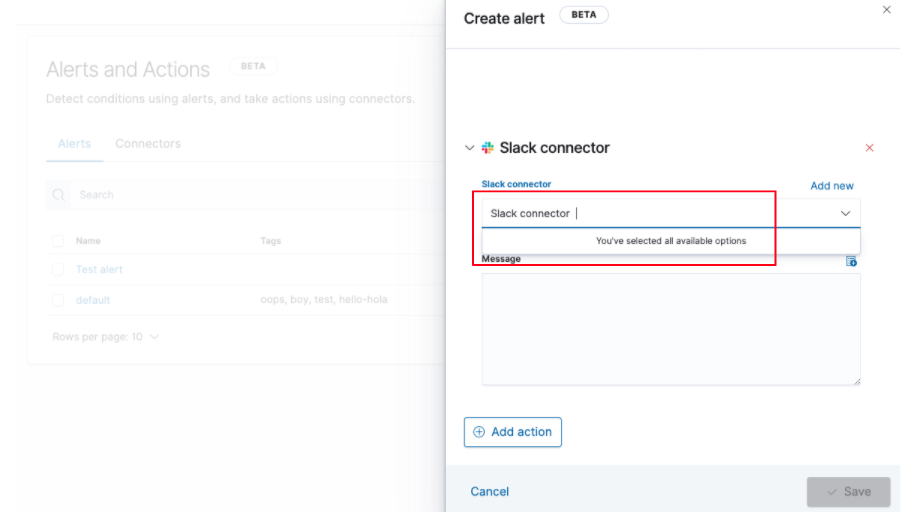Click the Slack logo icon
Screen dimensions: 914x512
click(487, 148)
